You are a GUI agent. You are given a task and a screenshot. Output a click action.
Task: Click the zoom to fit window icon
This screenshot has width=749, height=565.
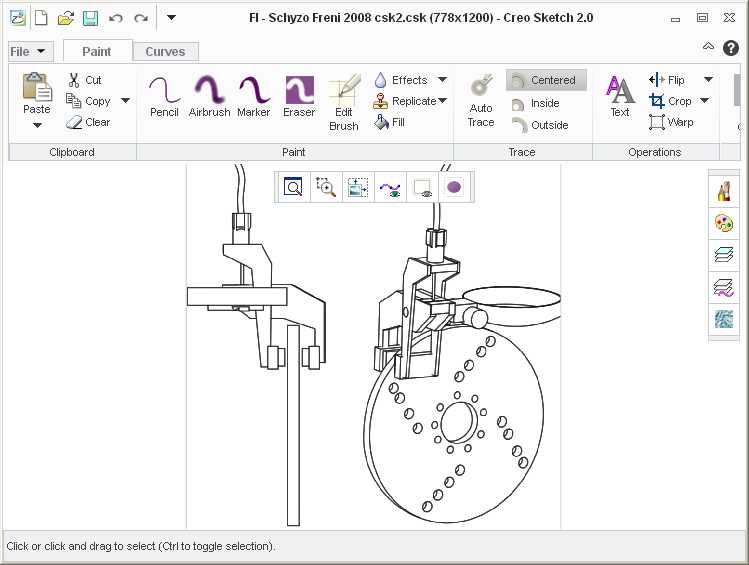point(293,187)
